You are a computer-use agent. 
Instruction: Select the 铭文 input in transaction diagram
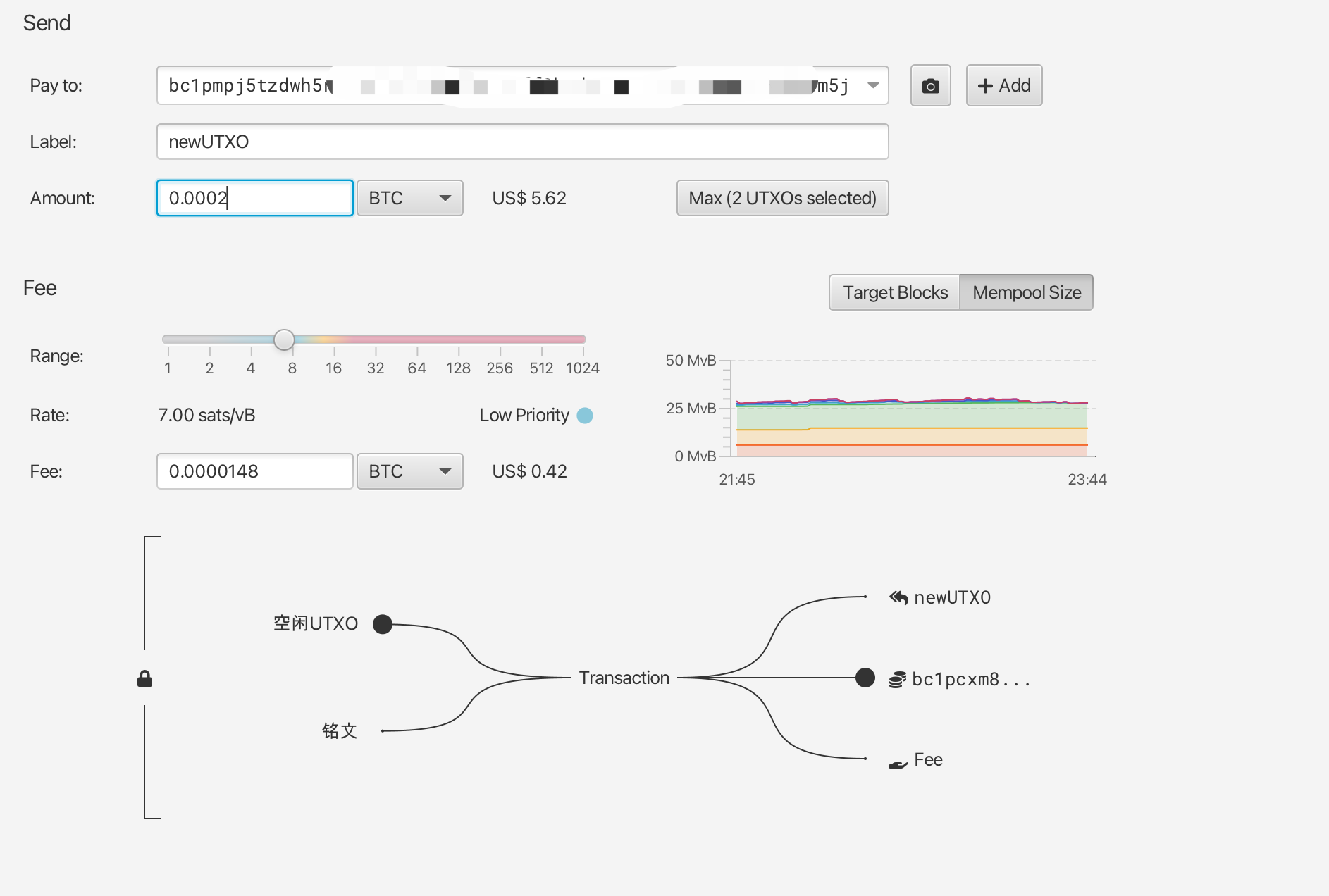click(340, 730)
